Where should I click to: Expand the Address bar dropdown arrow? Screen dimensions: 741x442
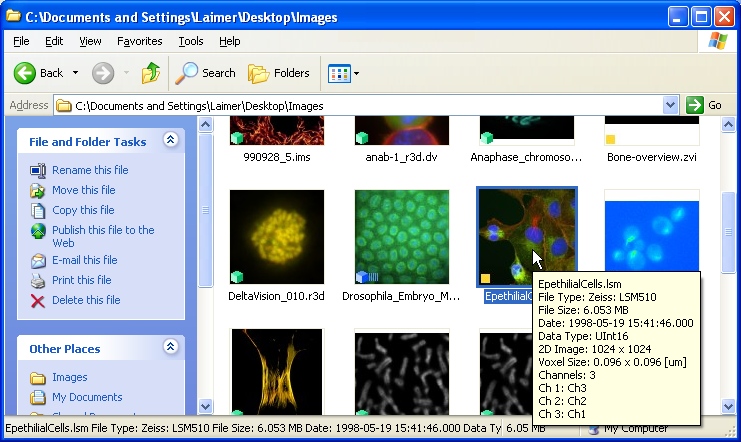[670, 105]
